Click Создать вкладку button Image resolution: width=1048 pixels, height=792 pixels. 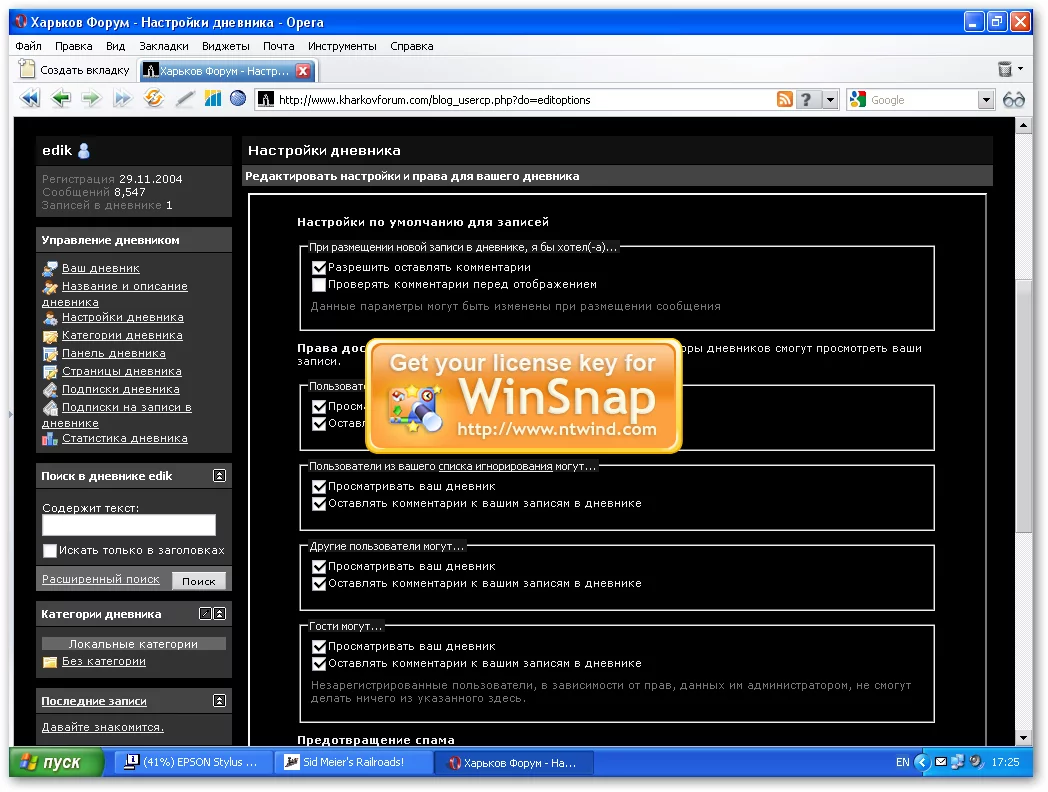74,70
